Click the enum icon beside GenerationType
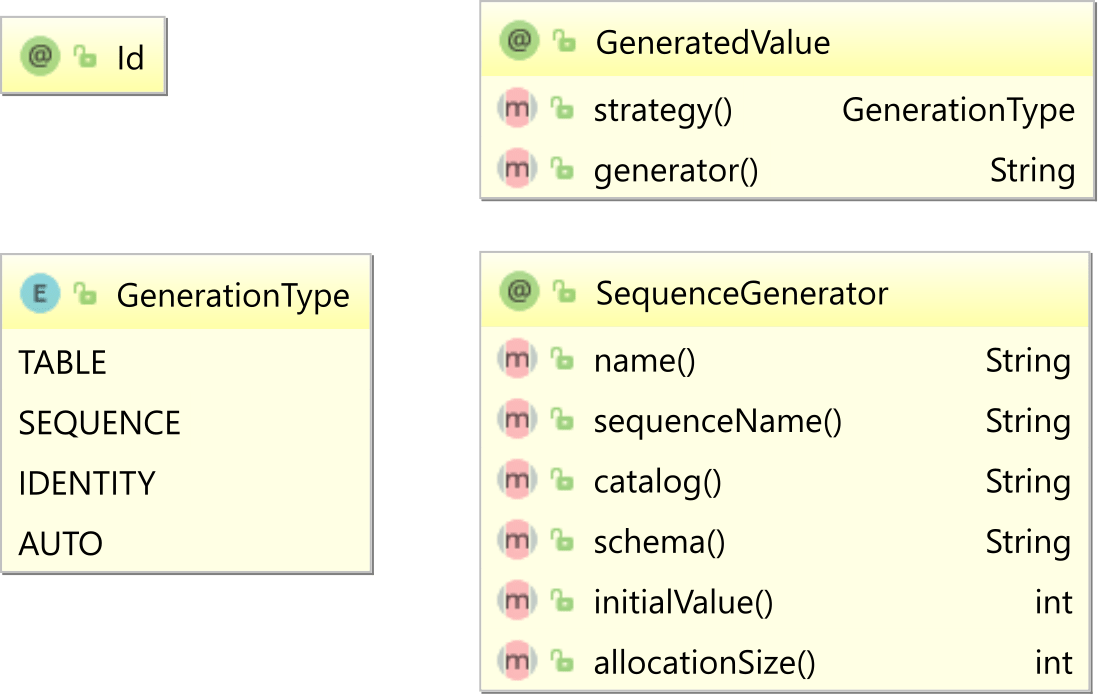 [41, 294]
